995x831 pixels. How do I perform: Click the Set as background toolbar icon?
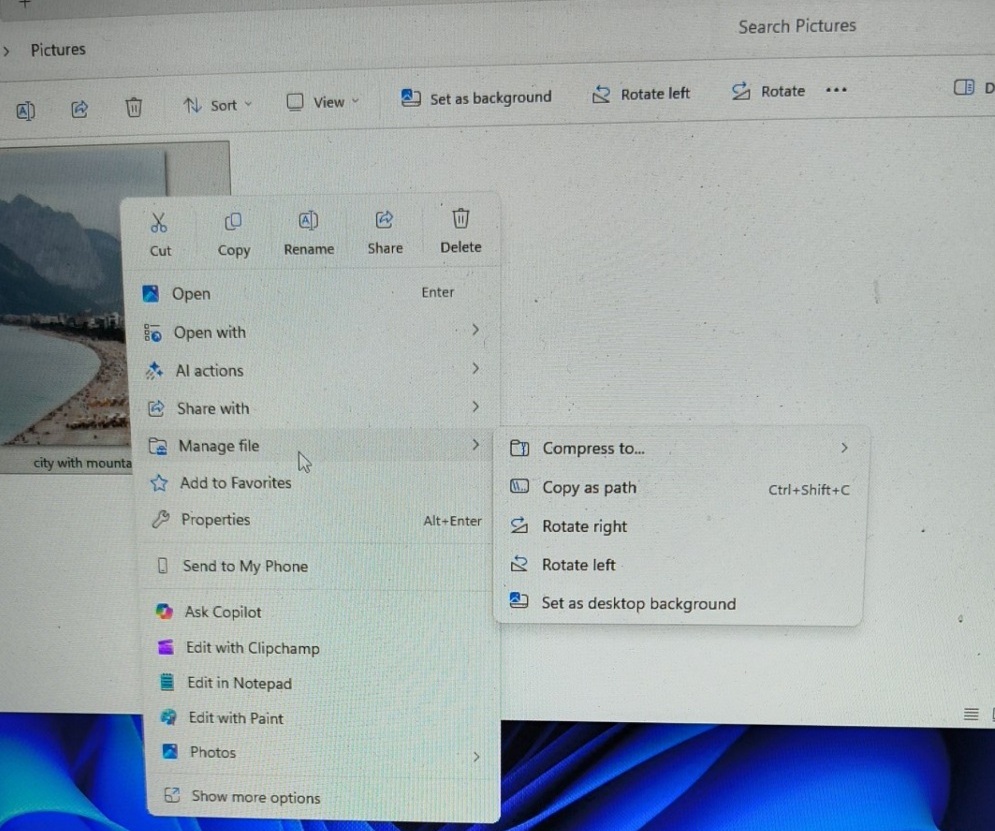(410, 97)
